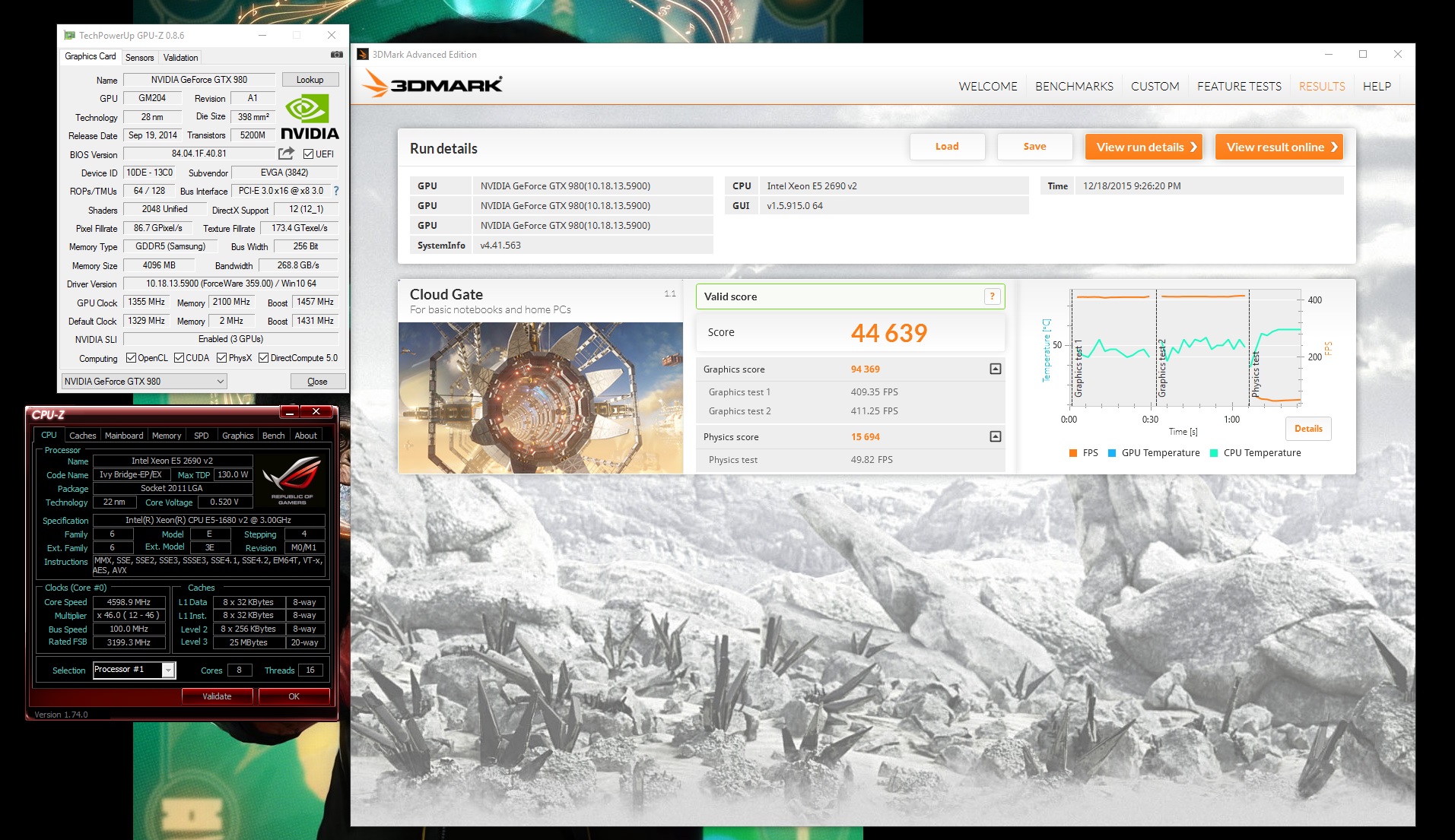Open the GPU selection dropdown in GPU-Z
The width and height of the screenshot is (1455, 840).
144,381
